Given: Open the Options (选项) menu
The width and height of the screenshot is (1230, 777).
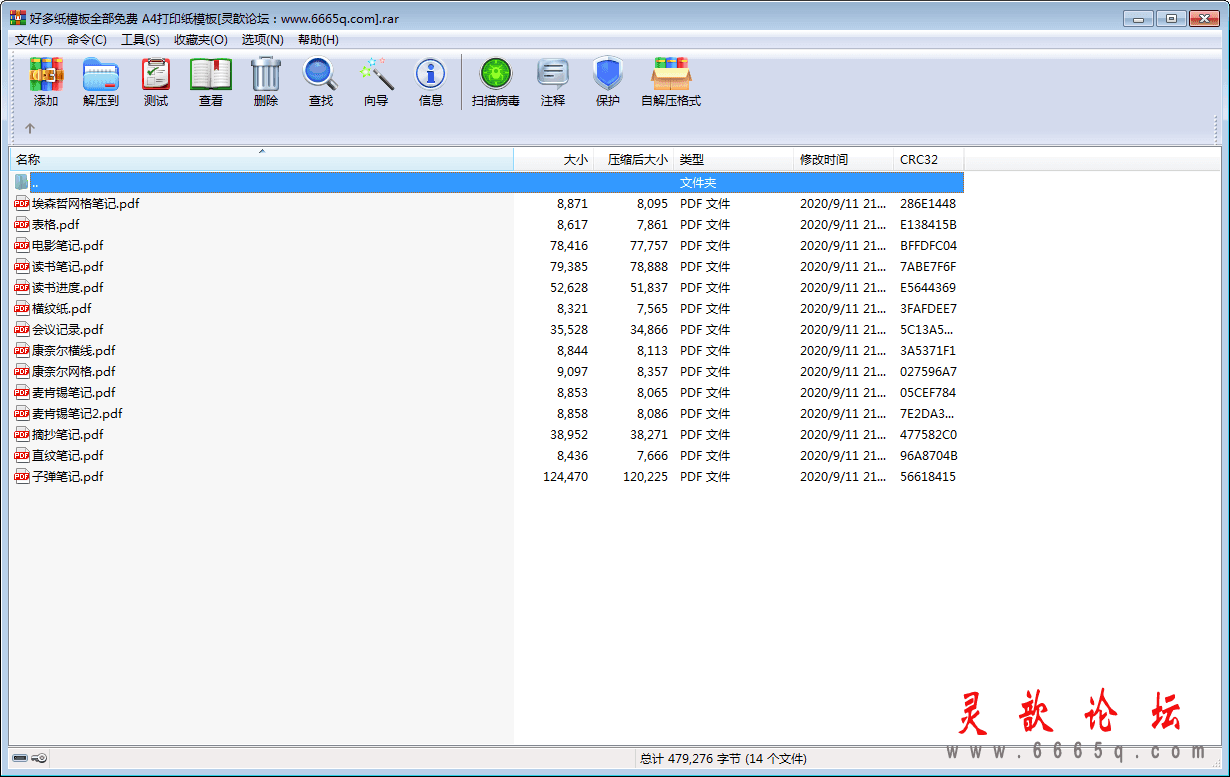Looking at the screenshot, I should pyautogui.click(x=263, y=40).
